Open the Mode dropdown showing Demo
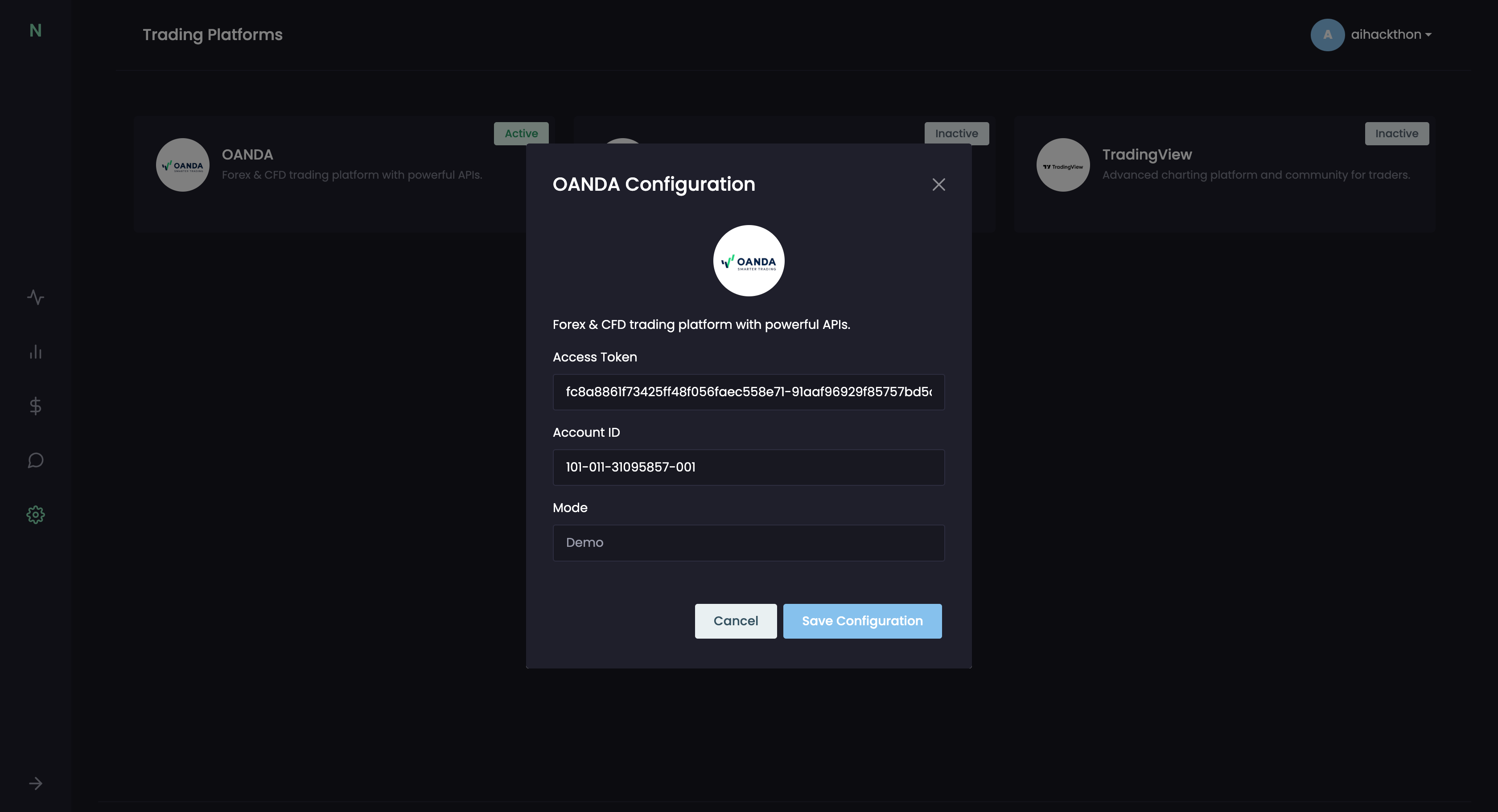The image size is (1498, 812). tap(749, 543)
